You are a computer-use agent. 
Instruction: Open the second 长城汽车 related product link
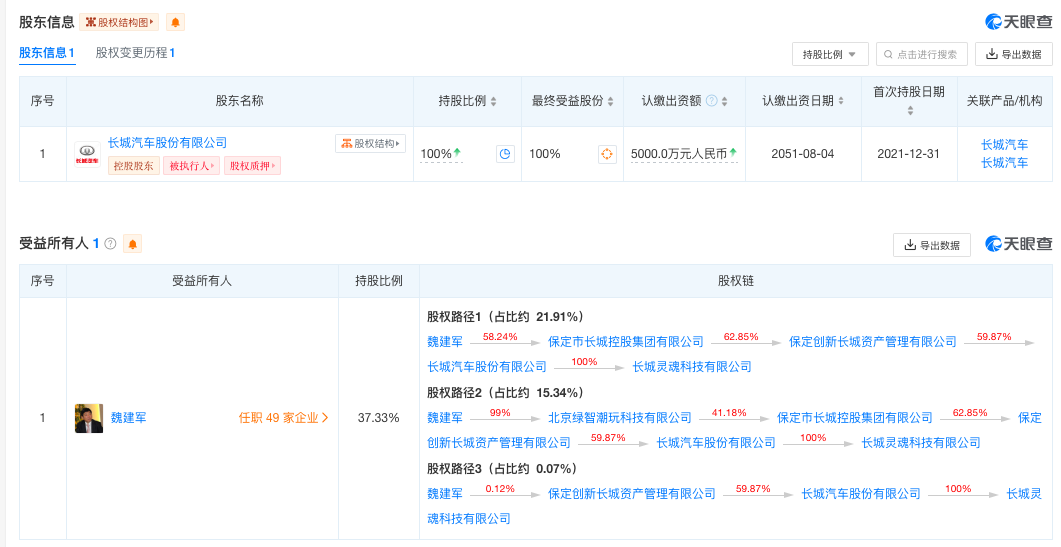(1005, 162)
